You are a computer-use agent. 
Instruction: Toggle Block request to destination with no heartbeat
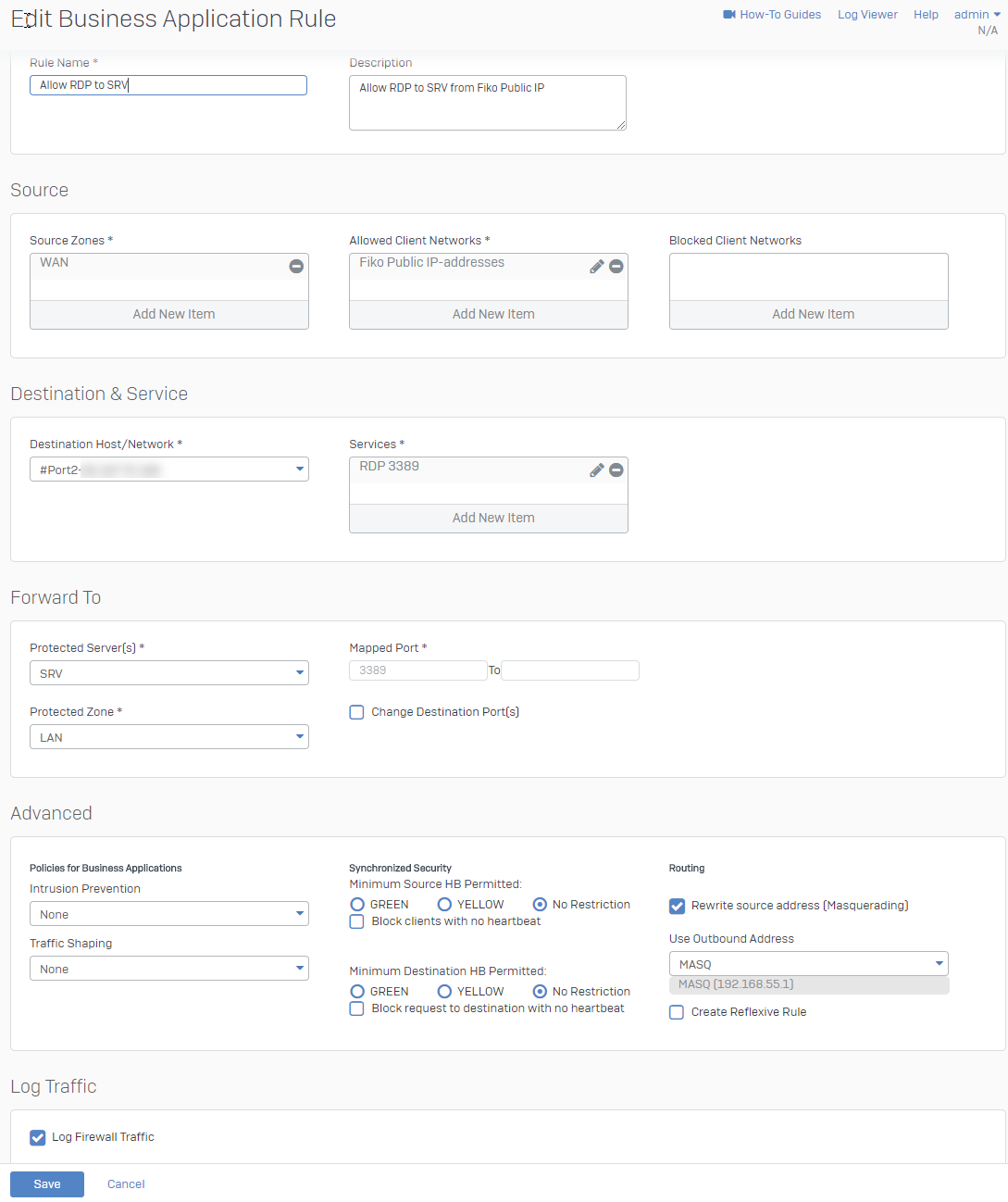coord(356,1008)
